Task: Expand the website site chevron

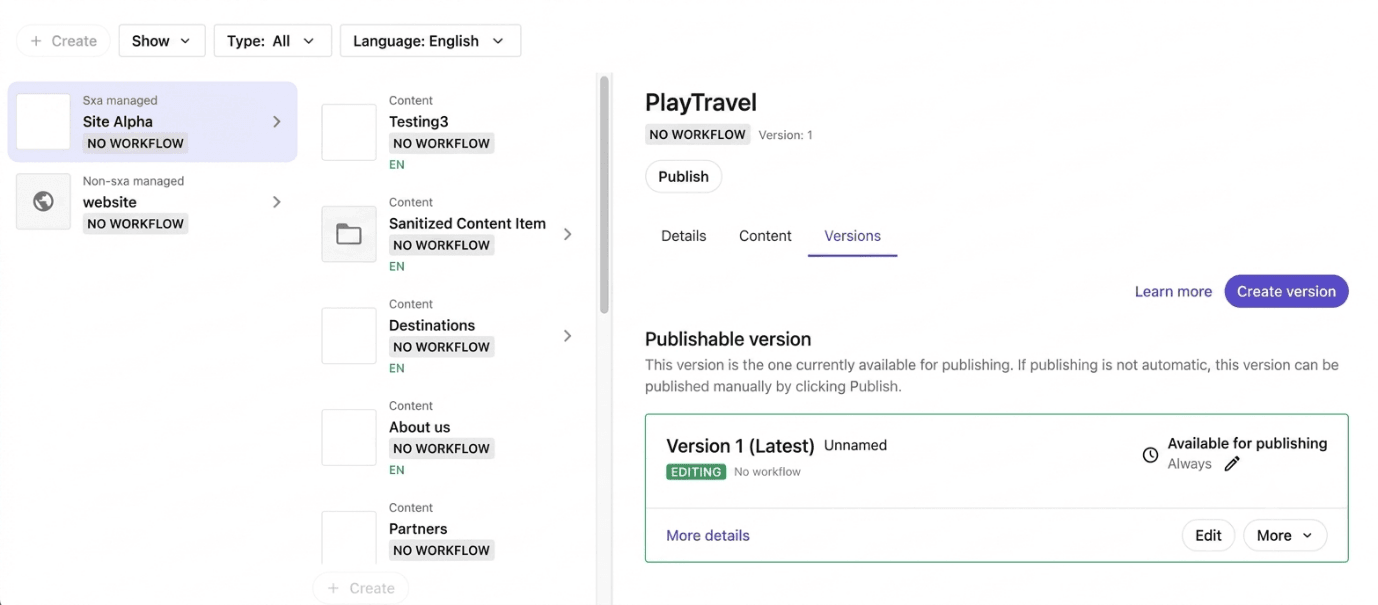Action: coord(277,202)
